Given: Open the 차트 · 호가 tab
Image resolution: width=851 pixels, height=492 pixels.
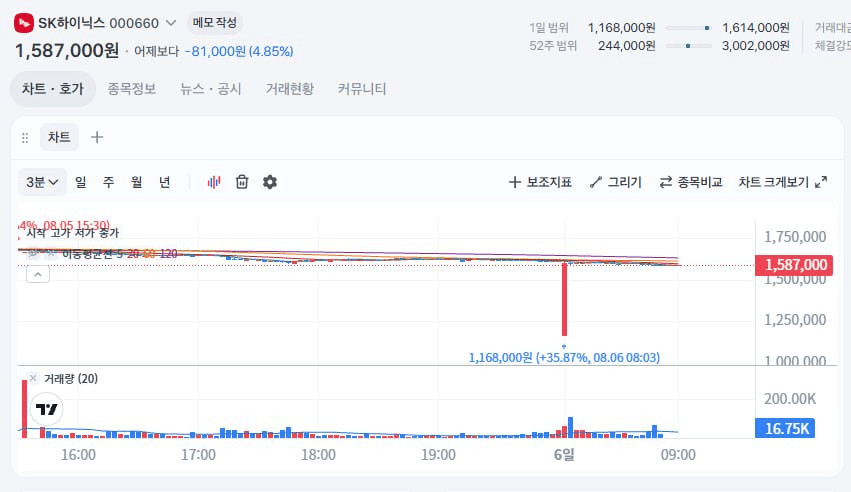Looking at the screenshot, I should (x=53, y=89).
